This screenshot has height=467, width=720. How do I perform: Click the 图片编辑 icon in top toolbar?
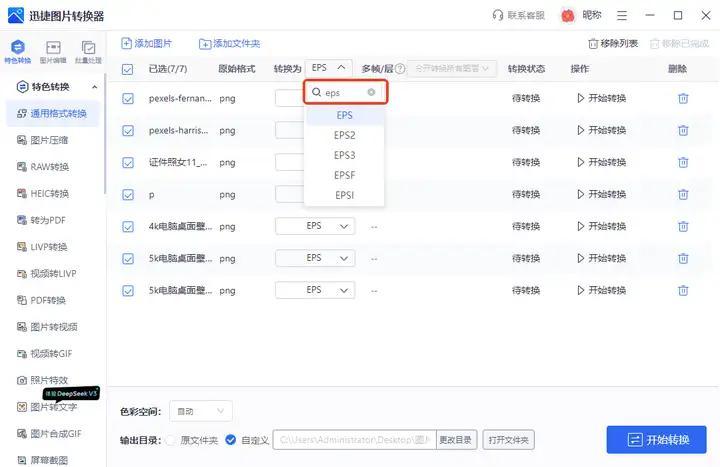click(x=53, y=49)
